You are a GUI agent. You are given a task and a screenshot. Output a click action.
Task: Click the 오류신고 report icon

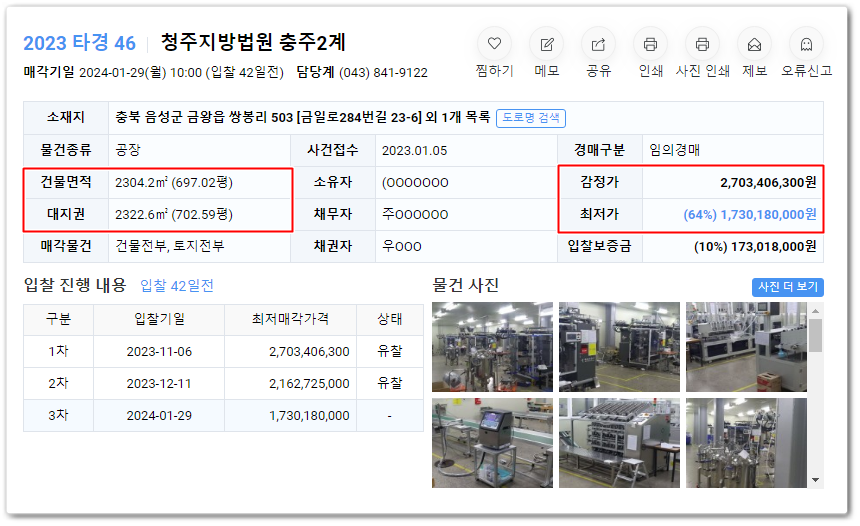pos(806,44)
